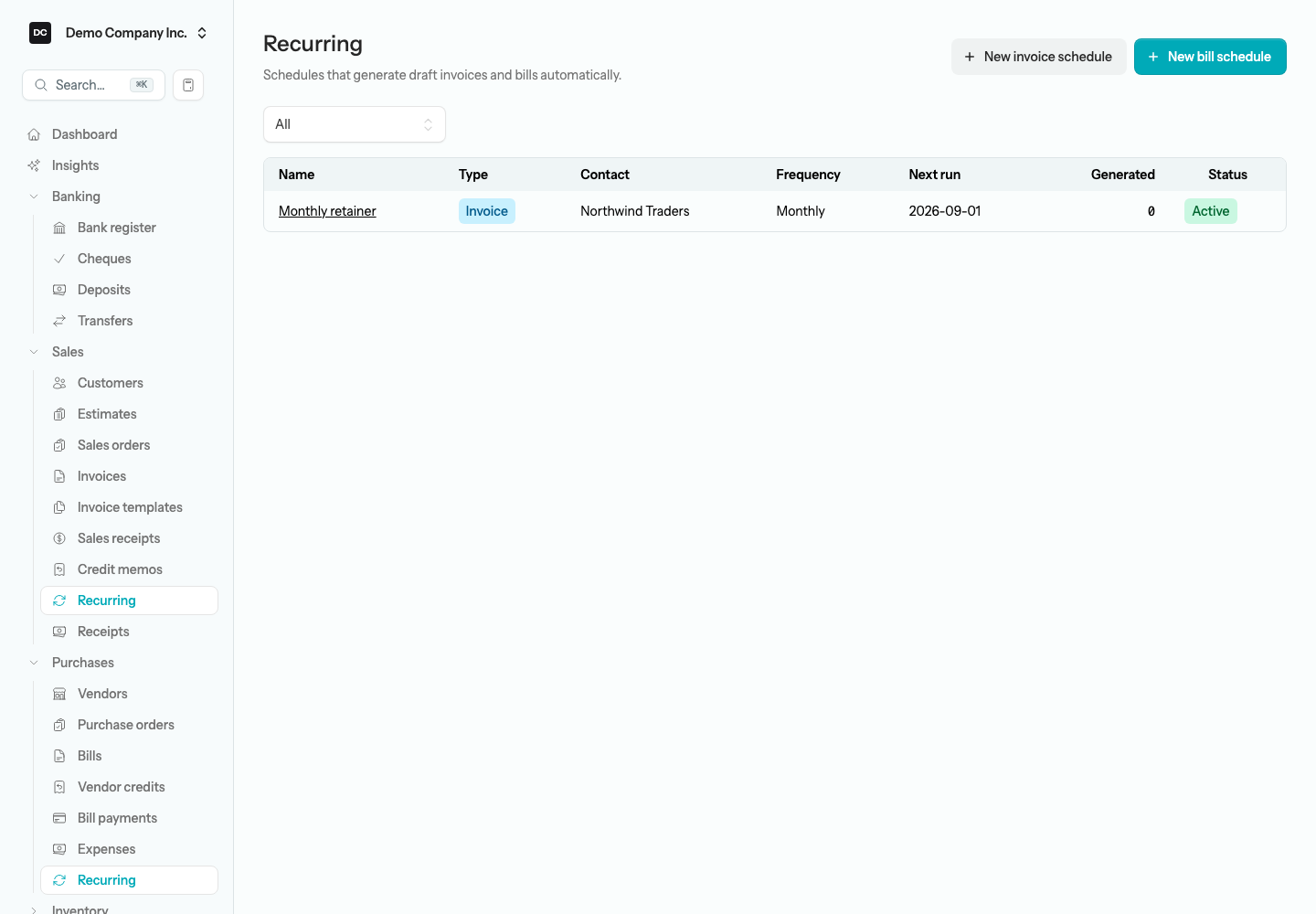Screen dimensions: 1316x914
Task: Click the Invoice type badge
Action: [x=487, y=211]
